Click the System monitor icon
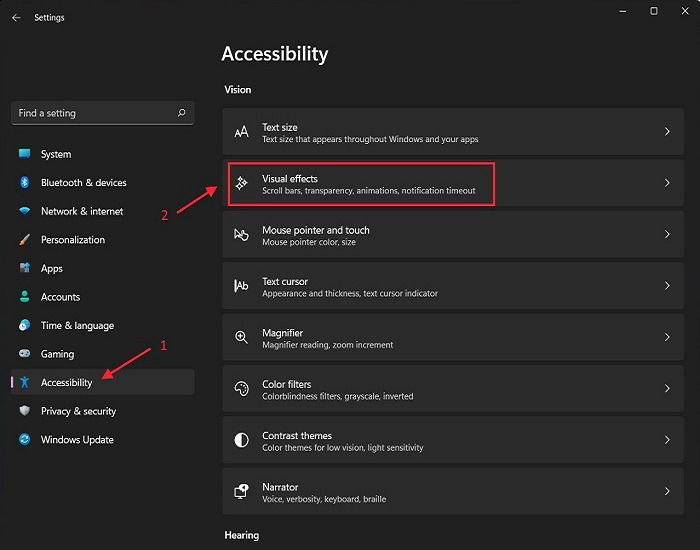 click(25, 154)
